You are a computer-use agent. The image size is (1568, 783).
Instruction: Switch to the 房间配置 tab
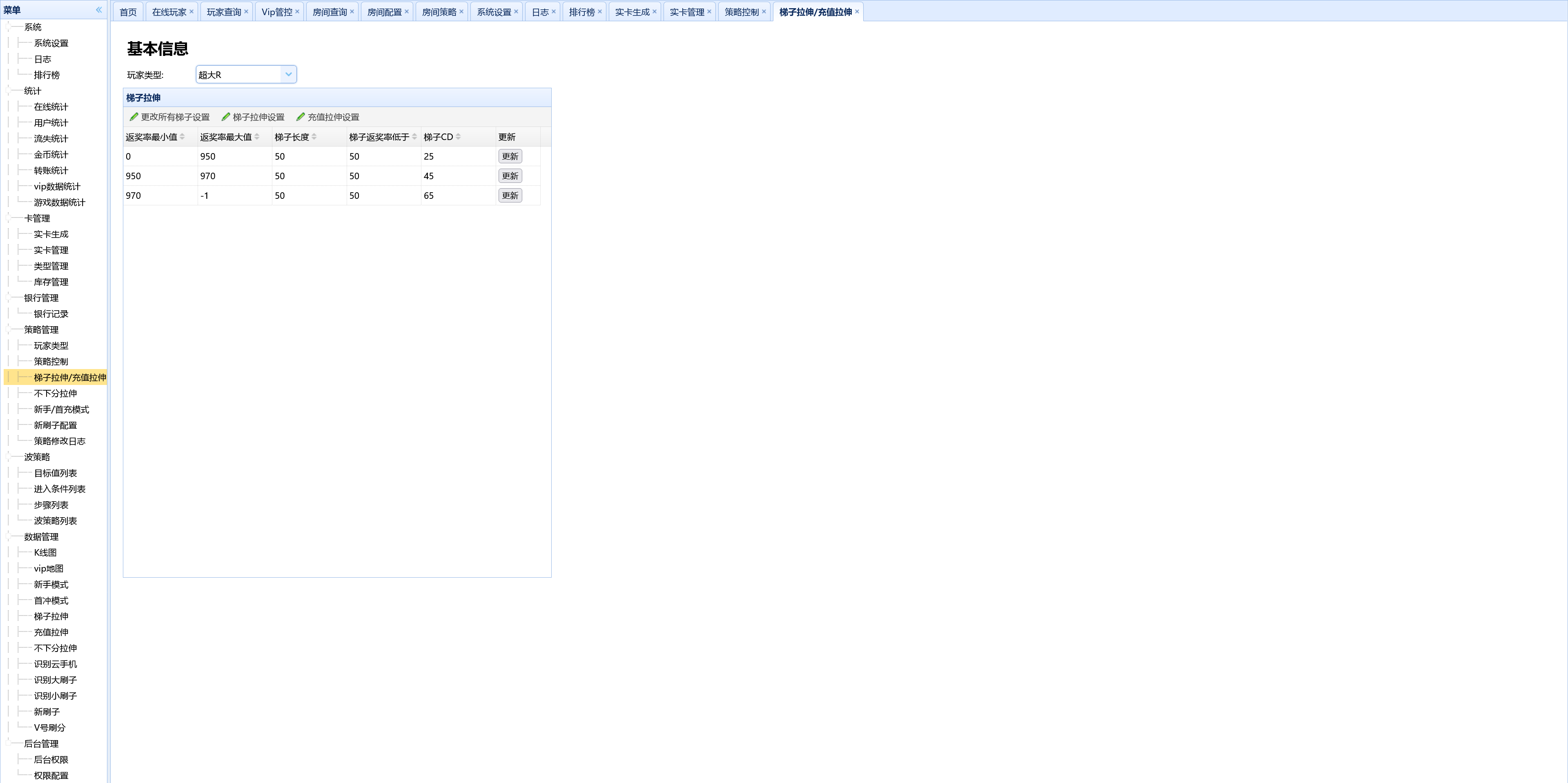[384, 12]
